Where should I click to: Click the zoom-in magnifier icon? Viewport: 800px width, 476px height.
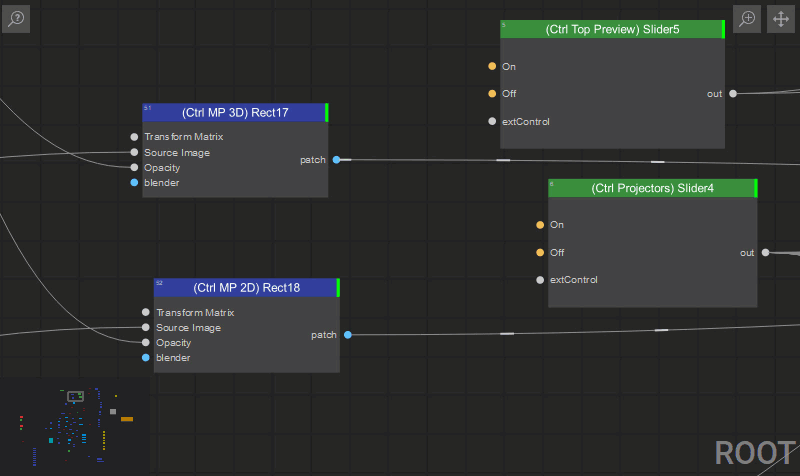click(x=747, y=19)
